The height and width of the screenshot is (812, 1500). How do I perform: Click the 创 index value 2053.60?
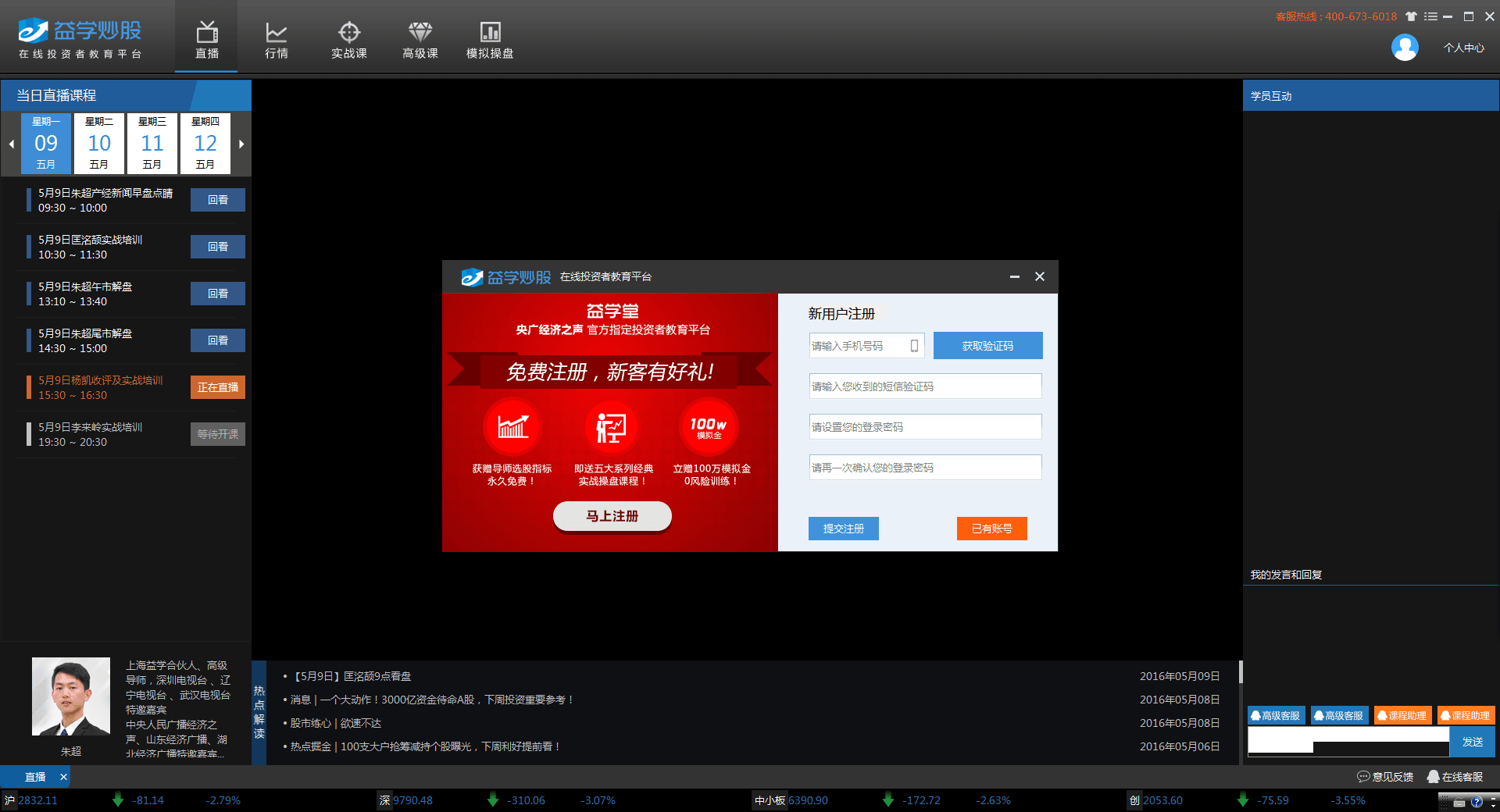click(x=1162, y=800)
